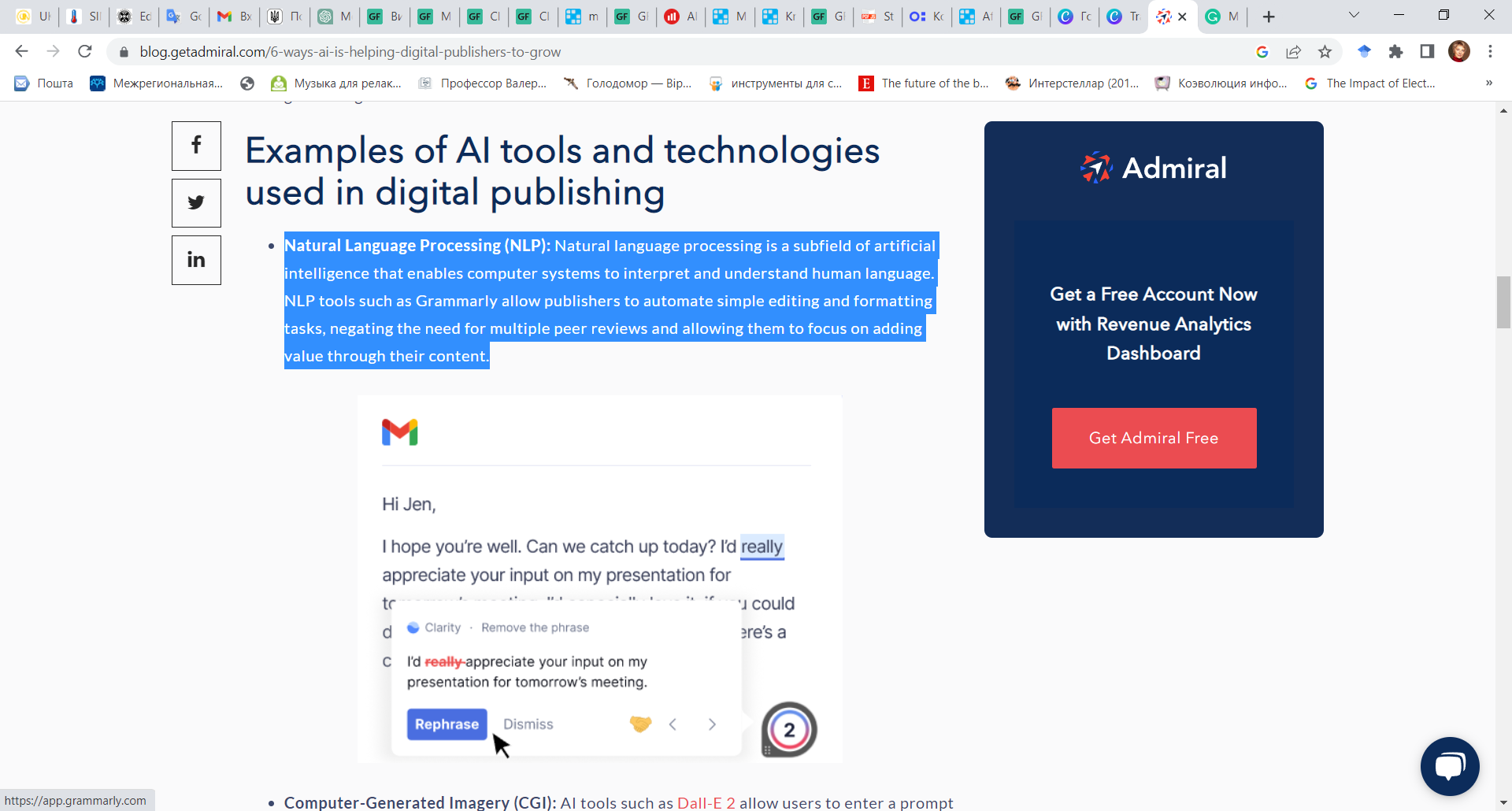Click 'Computer-Generated Imagery (CGI):' text
This screenshot has width=1512, height=811.
(420, 802)
